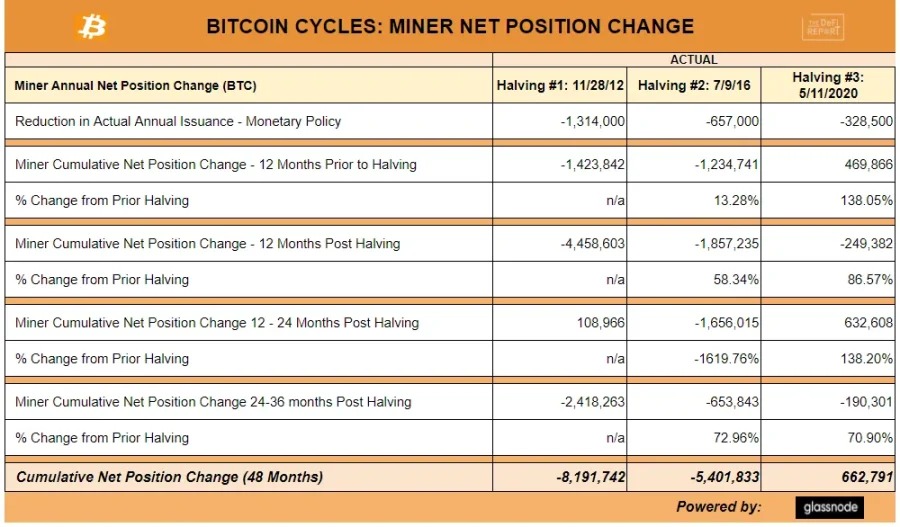Click the 'Powered by:' text

coord(719,507)
